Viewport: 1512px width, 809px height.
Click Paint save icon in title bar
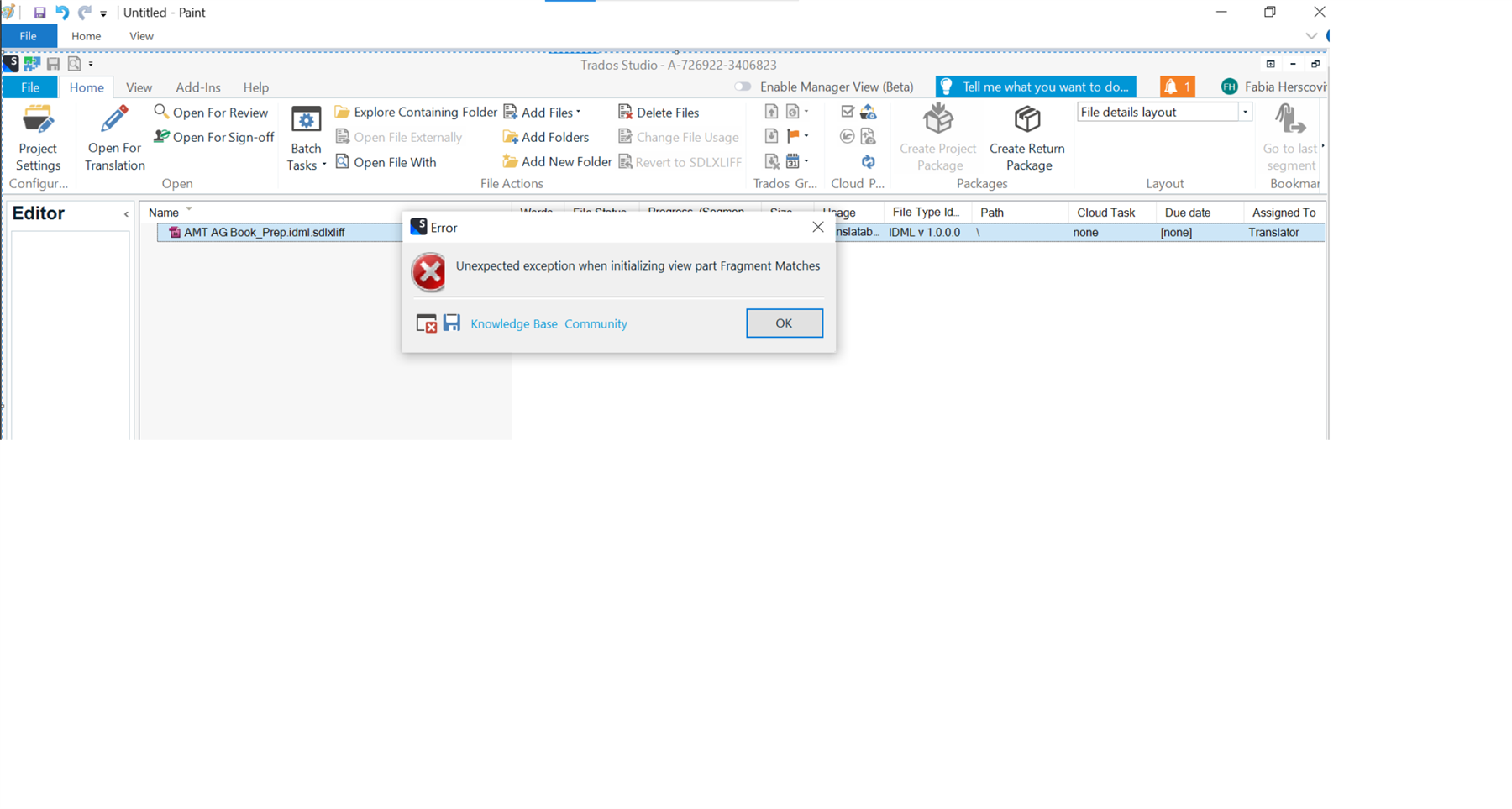point(39,13)
